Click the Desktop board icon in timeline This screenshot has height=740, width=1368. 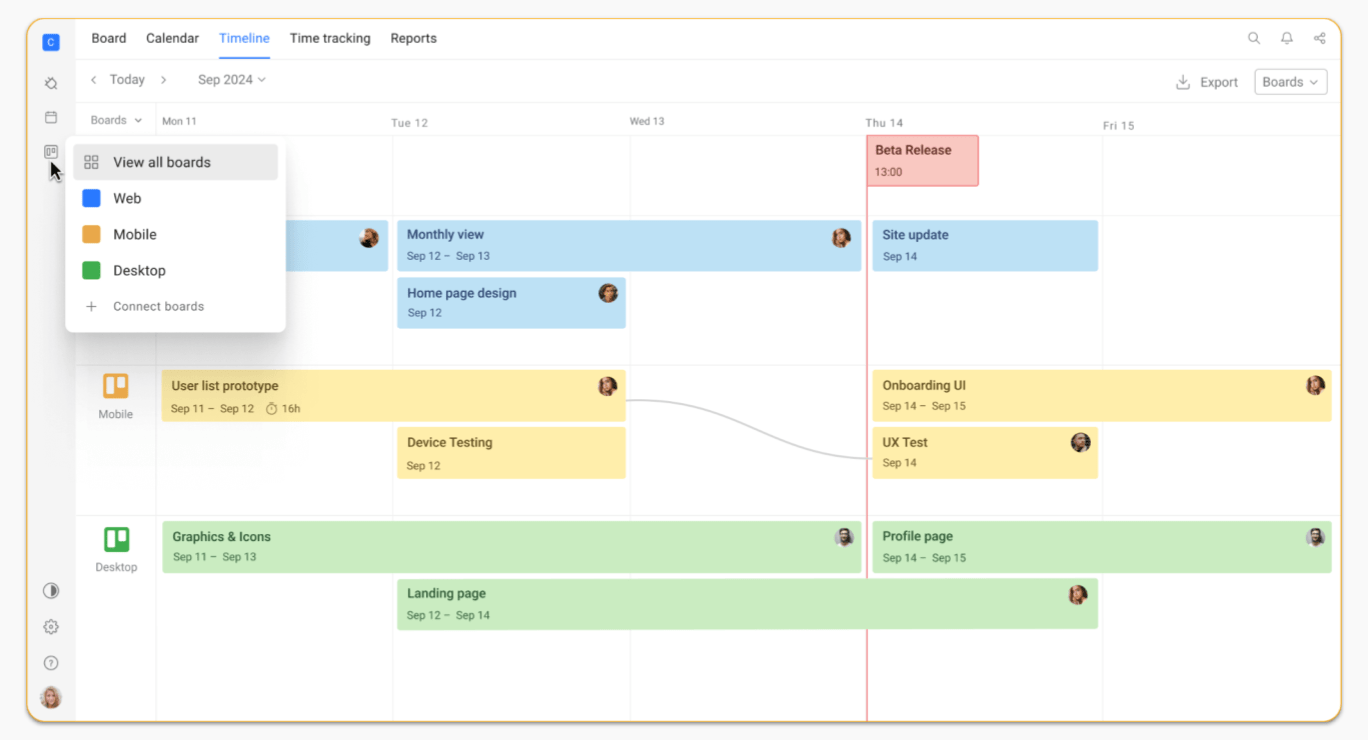coord(116,540)
